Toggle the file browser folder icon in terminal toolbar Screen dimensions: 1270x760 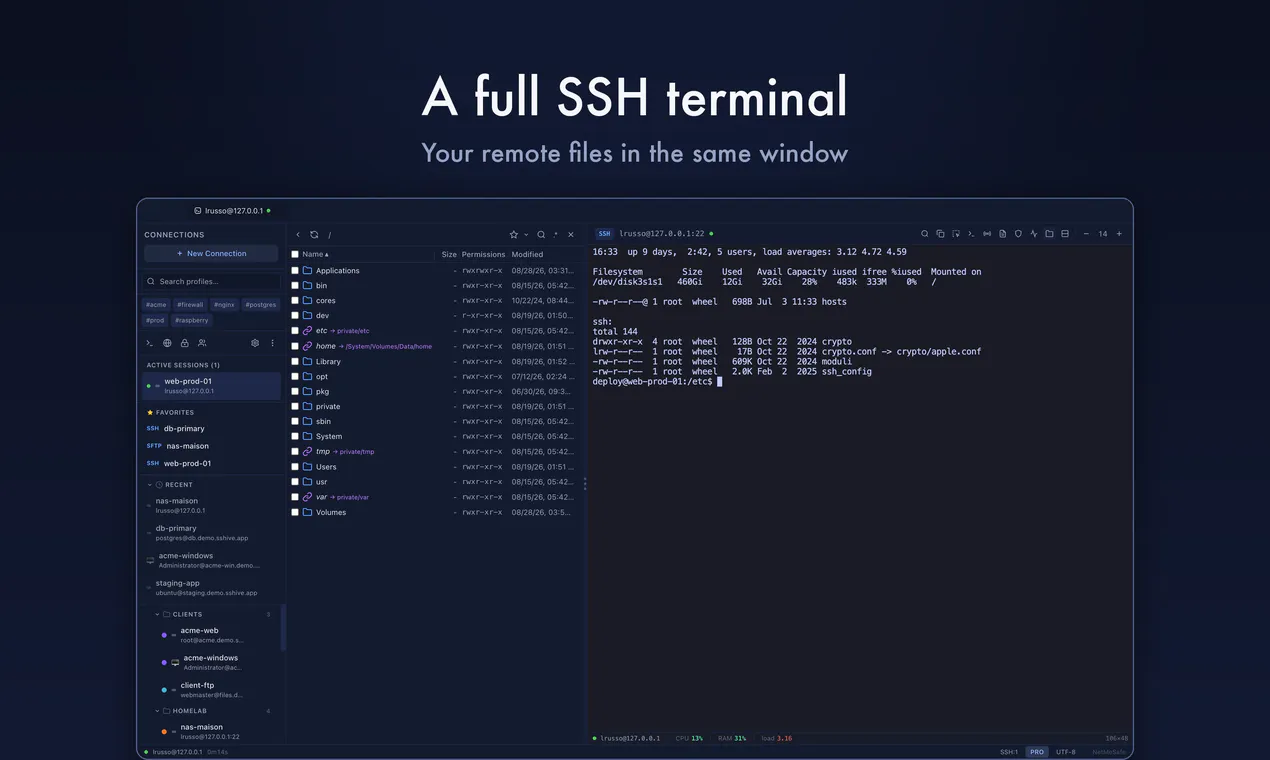[x=1049, y=234]
